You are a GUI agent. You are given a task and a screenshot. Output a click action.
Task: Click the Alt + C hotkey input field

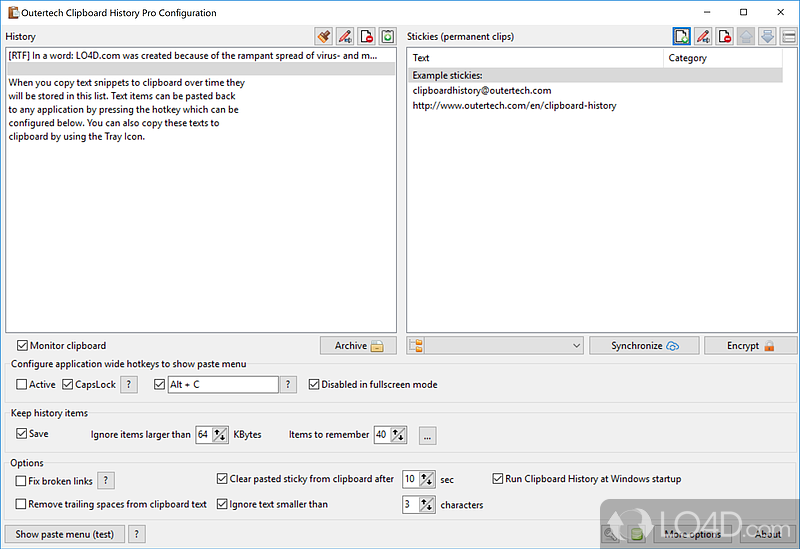223,385
